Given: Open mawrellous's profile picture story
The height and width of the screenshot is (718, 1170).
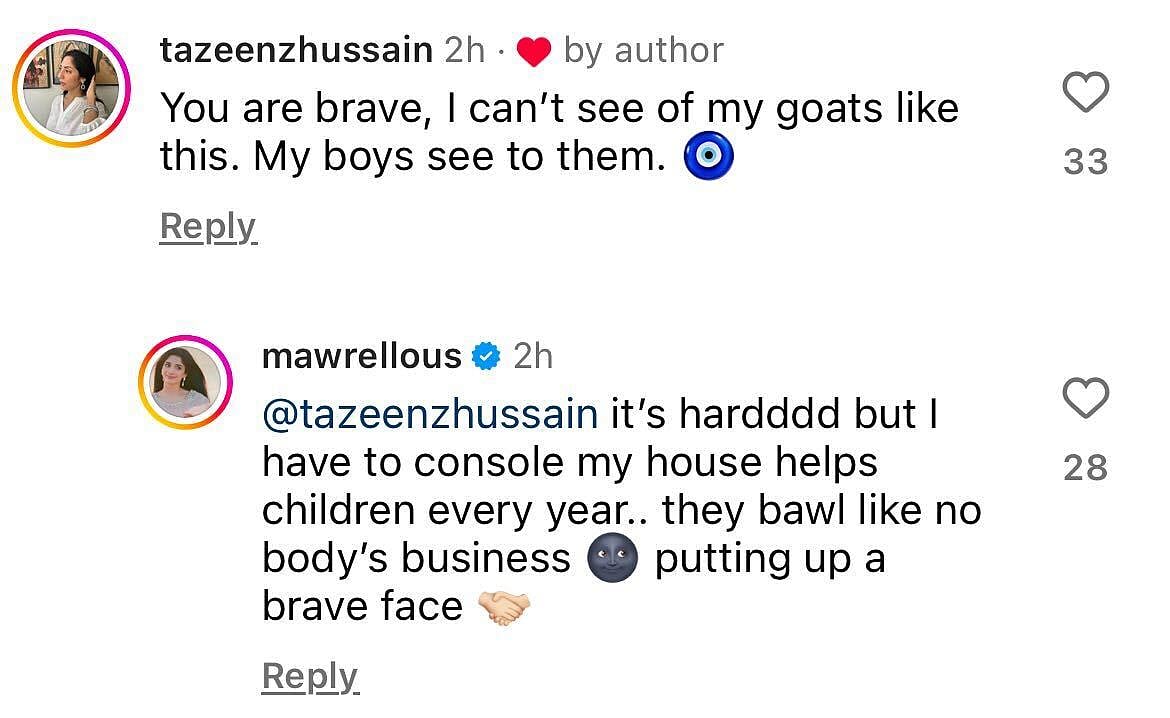Looking at the screenshot, I should click(185, 382).
